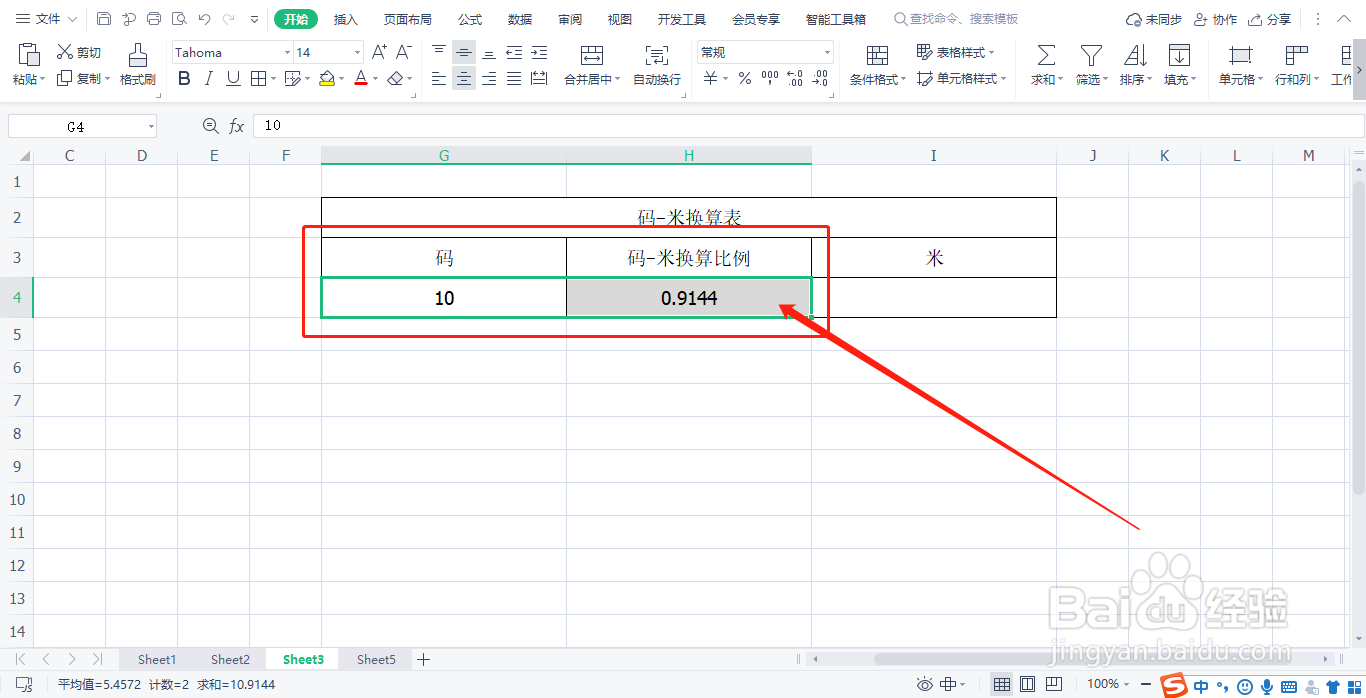Viewport: 1366px width, 698px height.
Task: Toggle bold formatting on selected cell
Action: pyautogui.click(x=184, y=78)
